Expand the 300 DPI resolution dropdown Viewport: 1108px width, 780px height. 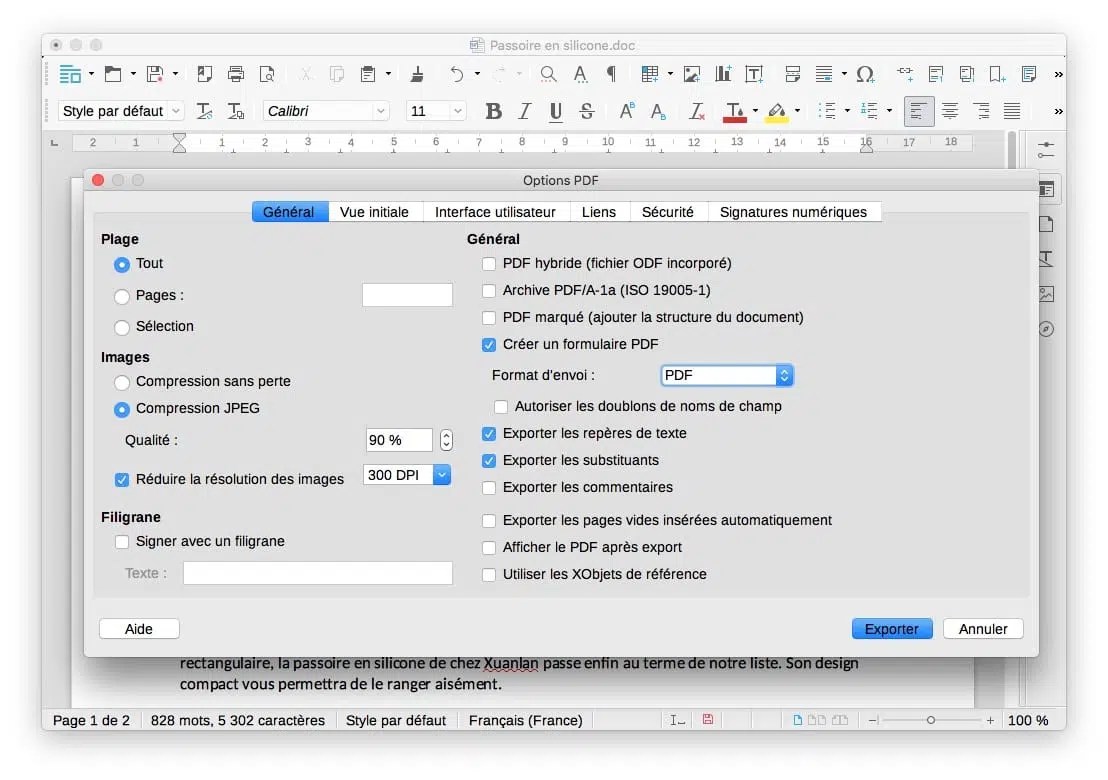point(441,474)
